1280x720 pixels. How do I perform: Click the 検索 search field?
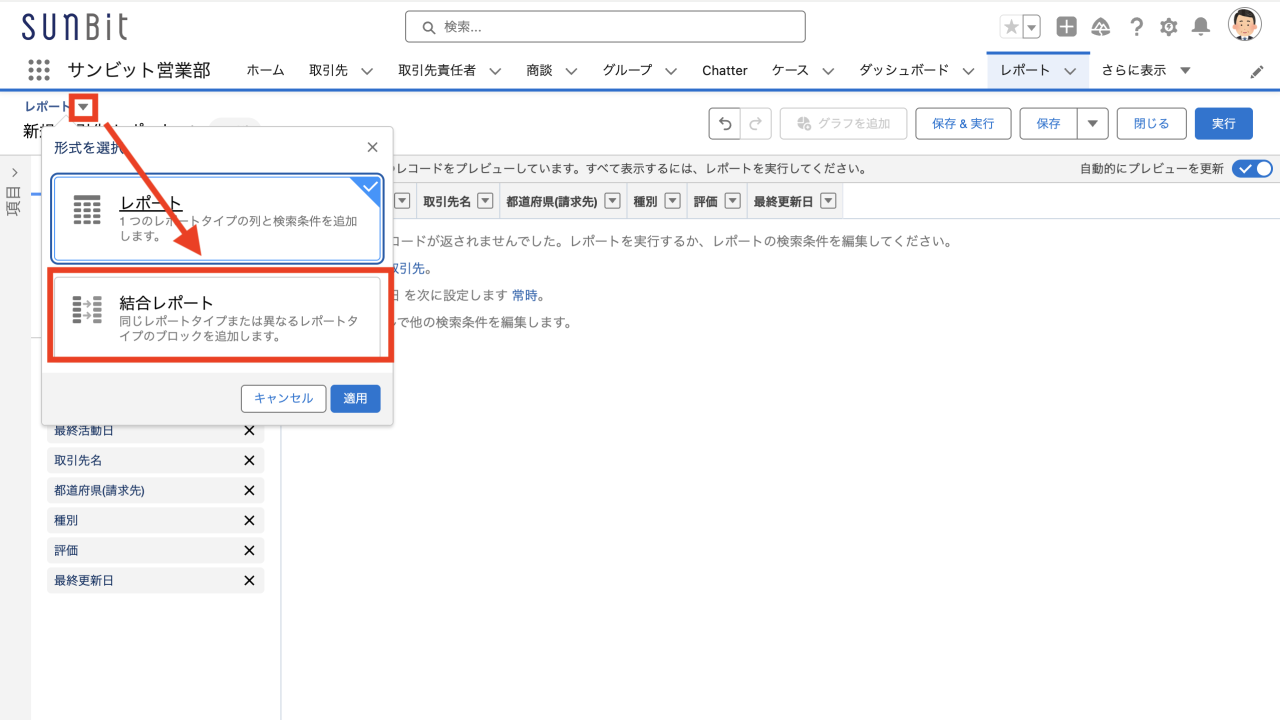[x=605, y=27]
